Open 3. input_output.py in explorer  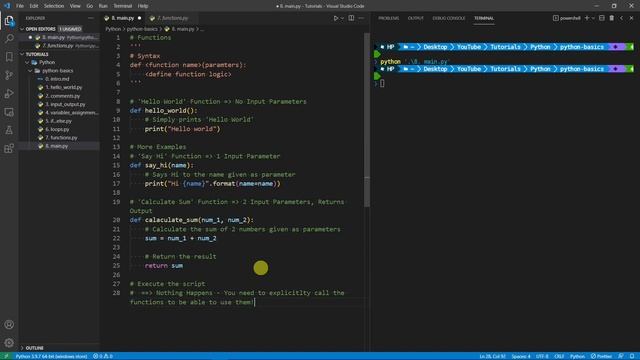coord(65,104)
